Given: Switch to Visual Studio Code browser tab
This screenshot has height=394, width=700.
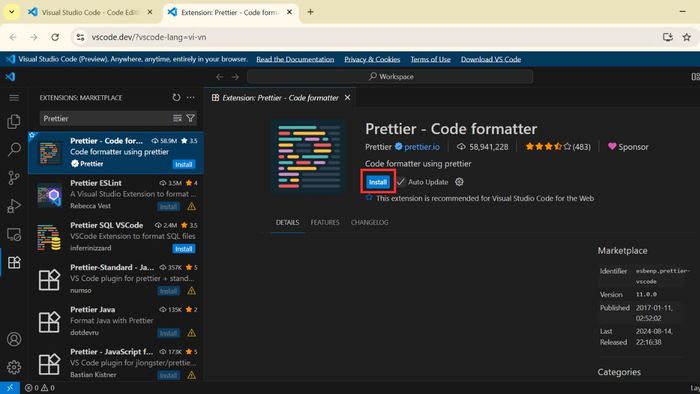Looking at the screenshot, I should click(91, 12).
